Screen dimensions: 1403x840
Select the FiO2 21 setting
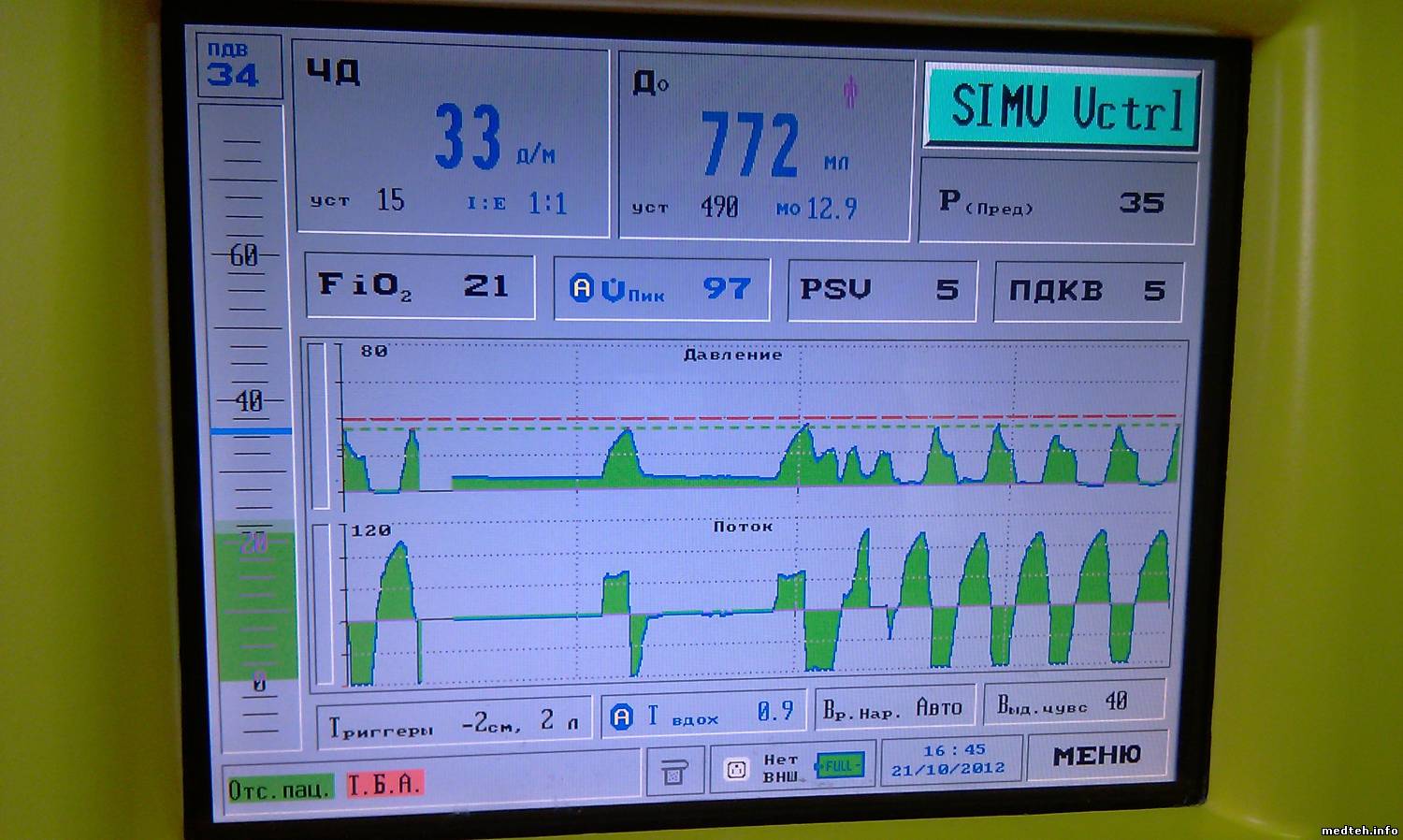click(419, 286)
